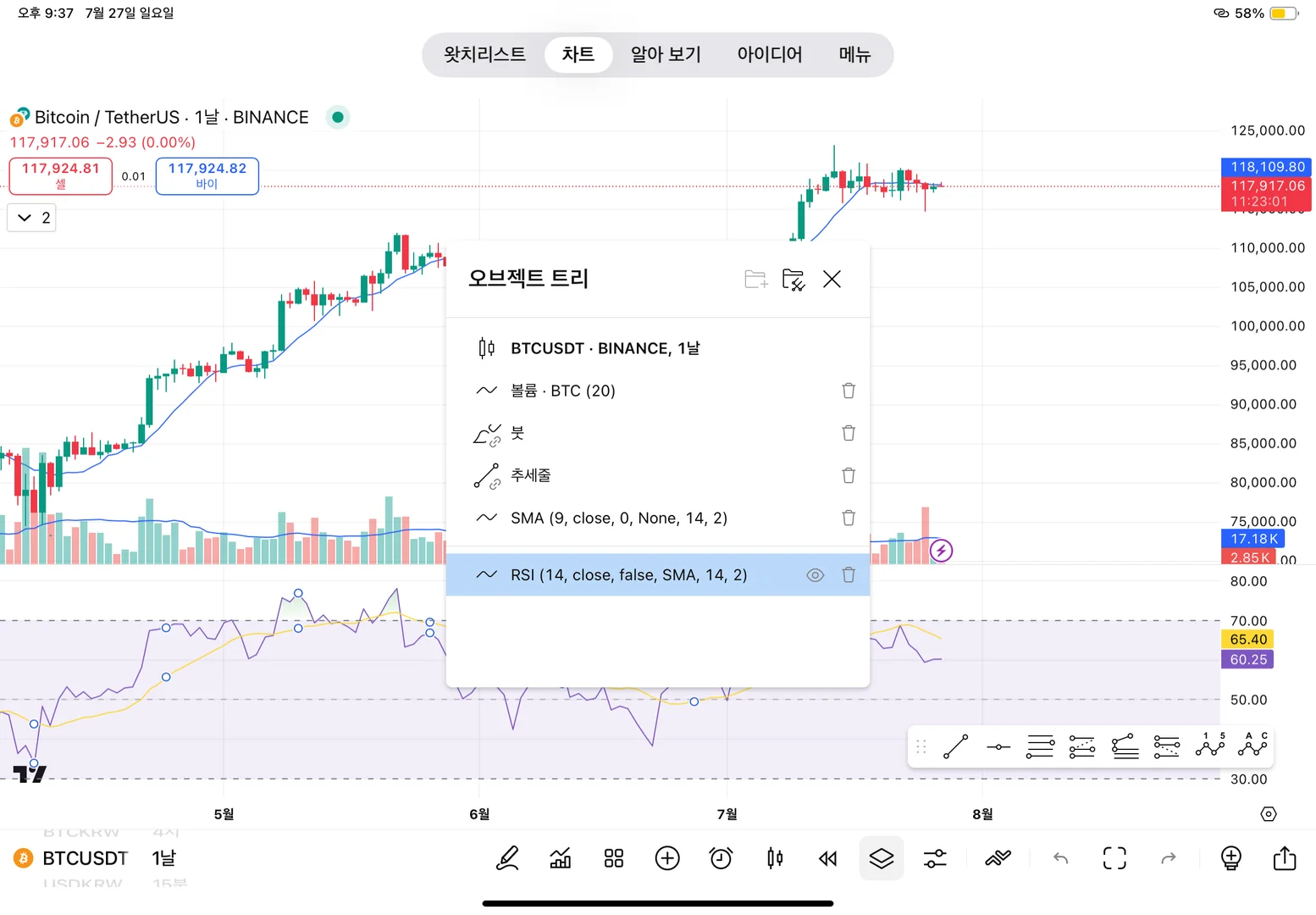Toggle fullscreen mode icon
The height and width of the screenshot is (915, 1316).
point(1114,858)
